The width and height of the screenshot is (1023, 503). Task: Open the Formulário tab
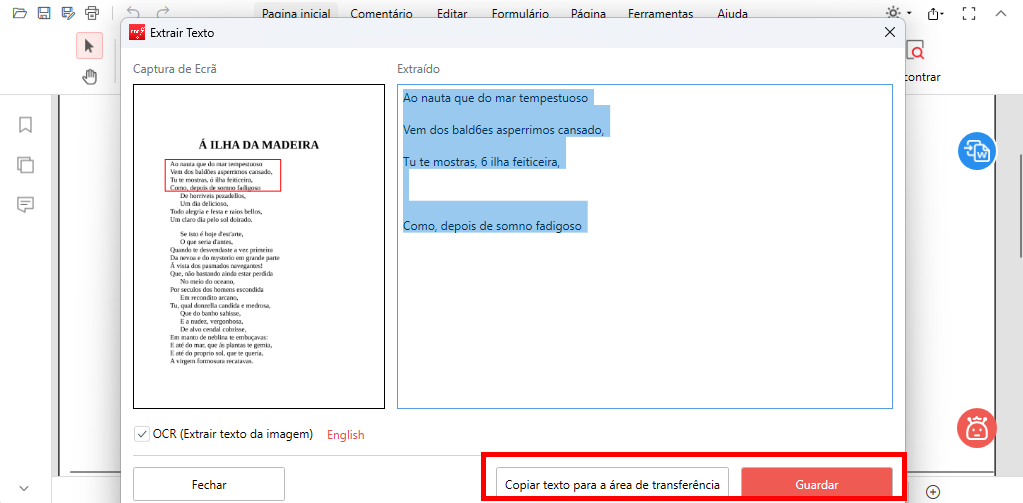(x=520, y=12)
